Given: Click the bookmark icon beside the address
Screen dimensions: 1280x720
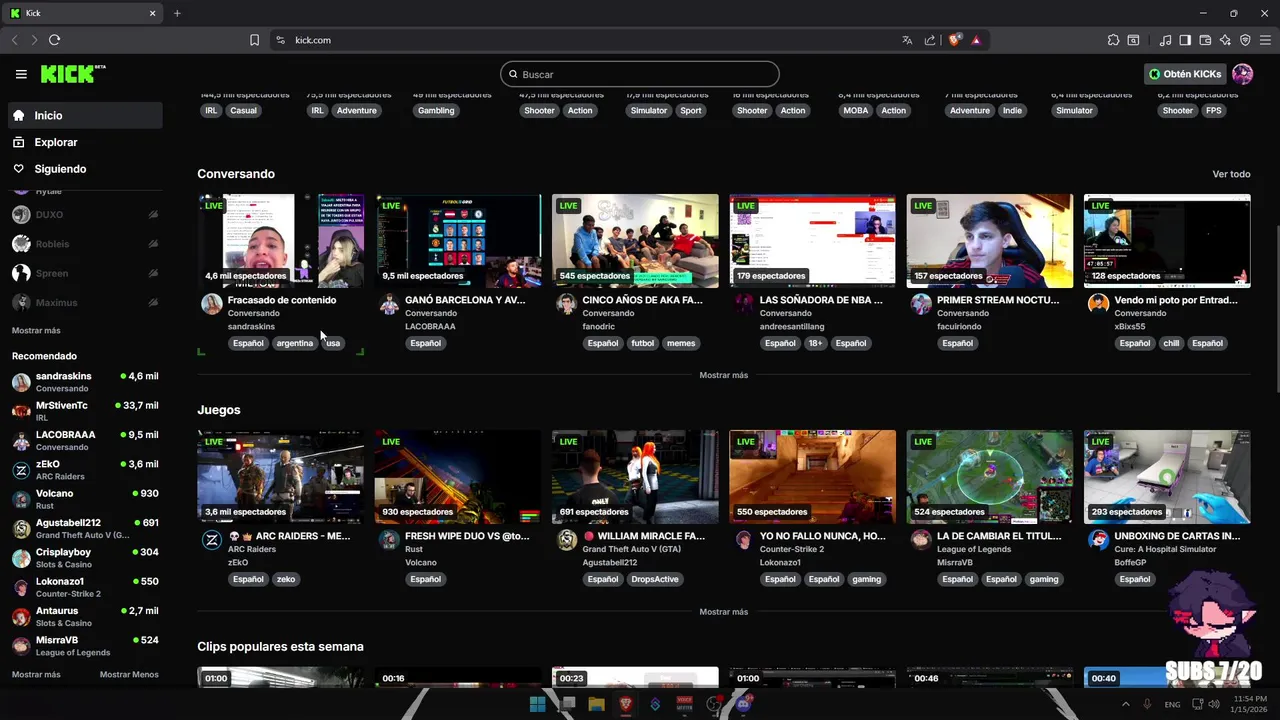Looking at the screenshot, I should tap(254, 40).
